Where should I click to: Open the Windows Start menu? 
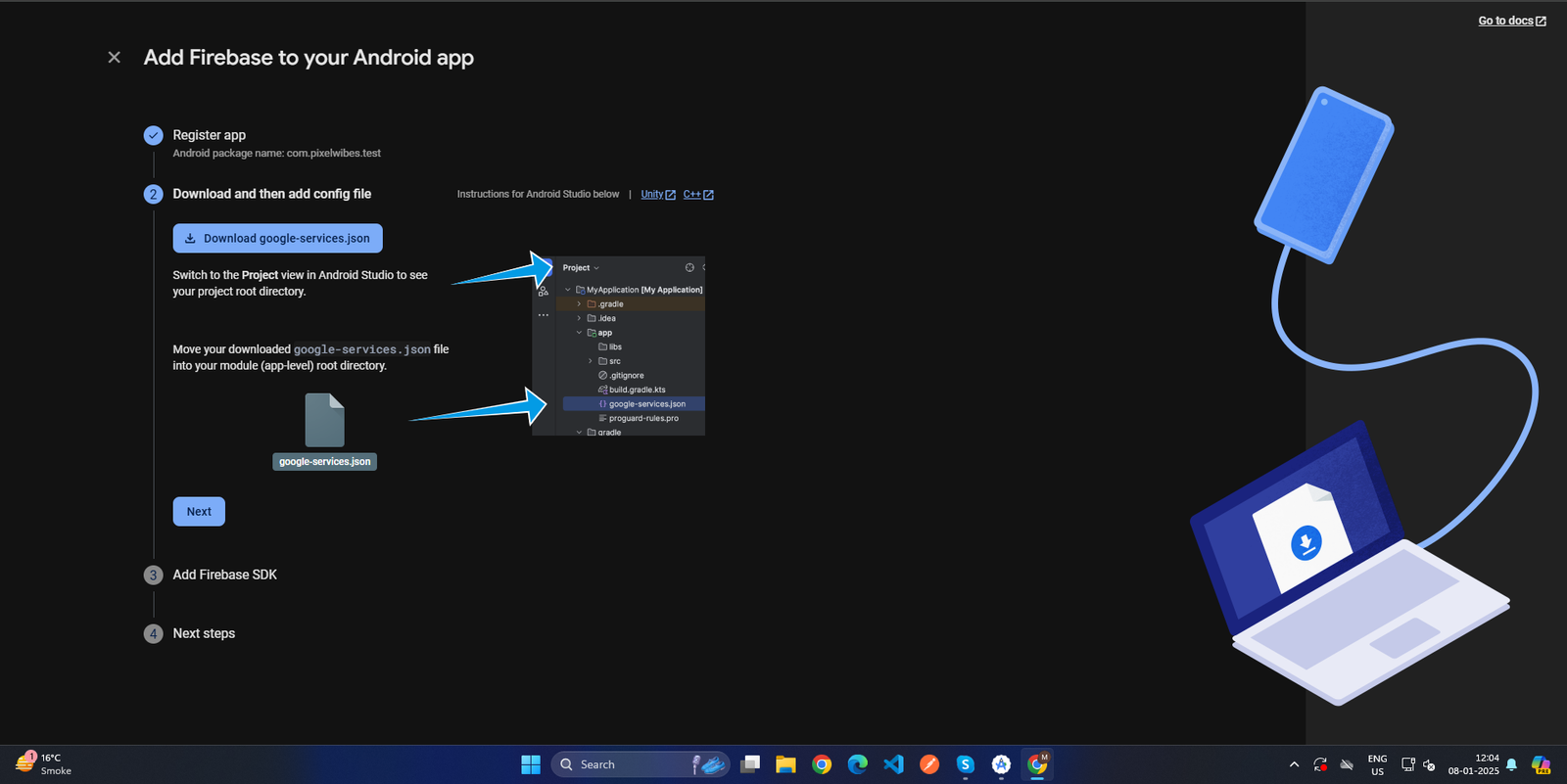(531, 764)
